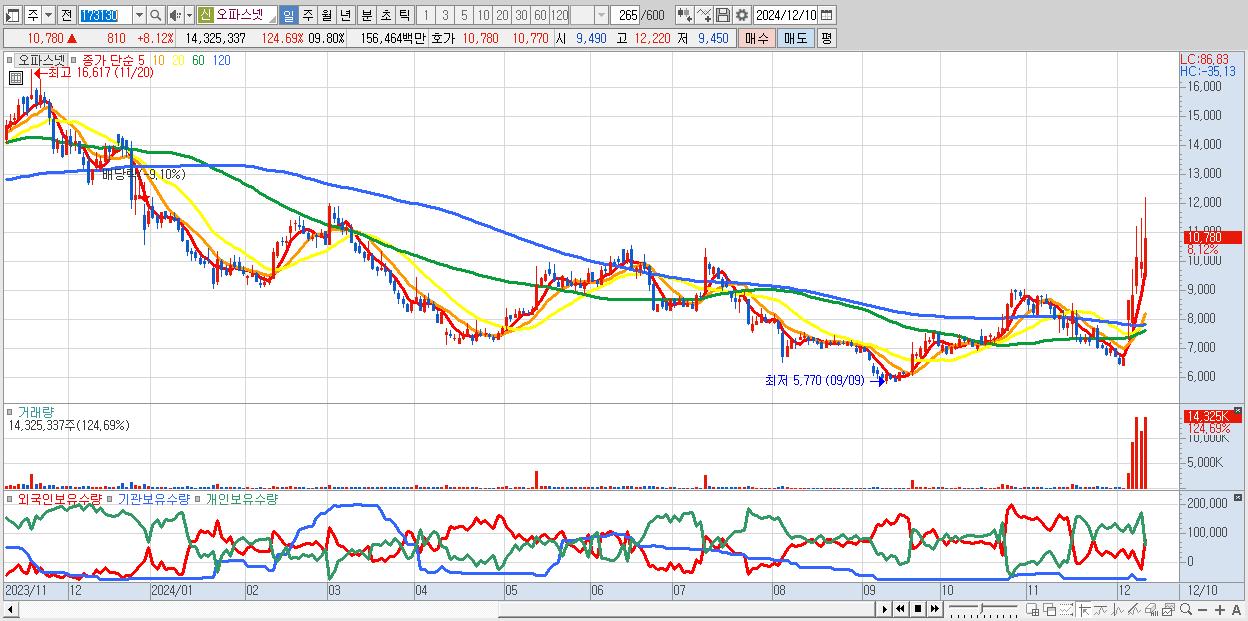Click the save floppy disk icon
Image resolution: width=1248 pixels, height=621 pixels.
coord(723,15)
